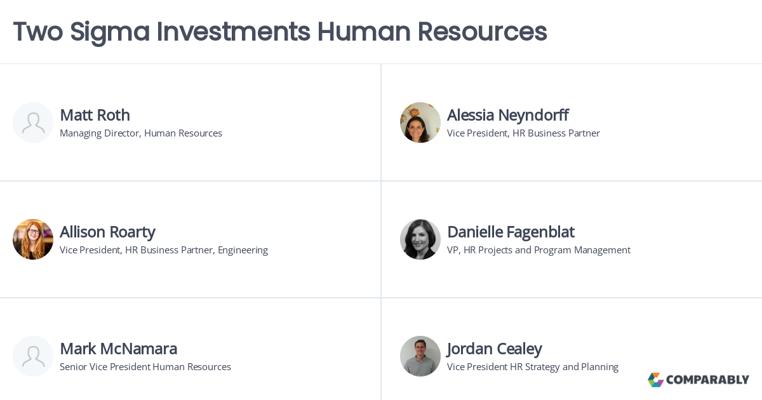Image resolution: width=762 pixels, height=400 pixels.
Task: Select the Matt Roth name link
Action: (95, 115)
